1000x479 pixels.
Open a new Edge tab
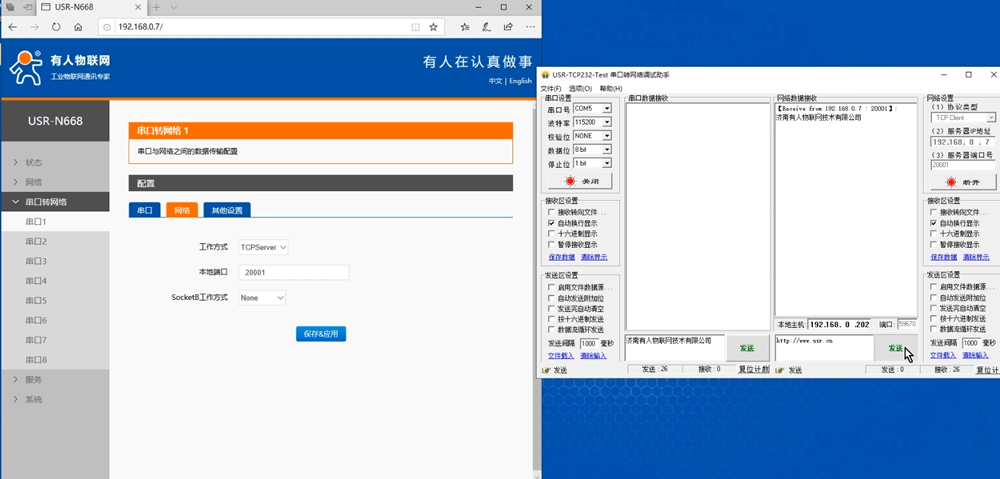tap(156, 7)
